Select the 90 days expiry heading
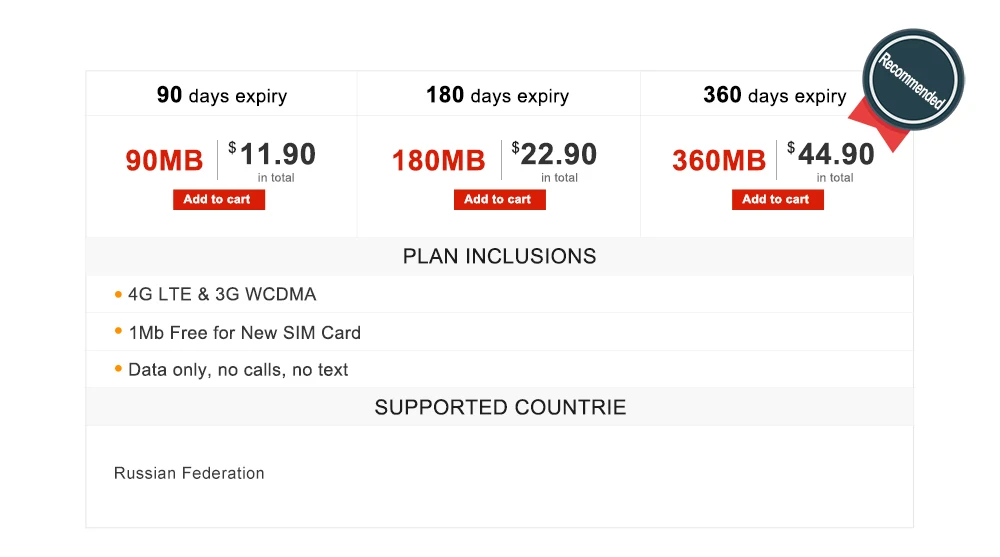This screenshot has height=557, width=1000. coord(221,96)
